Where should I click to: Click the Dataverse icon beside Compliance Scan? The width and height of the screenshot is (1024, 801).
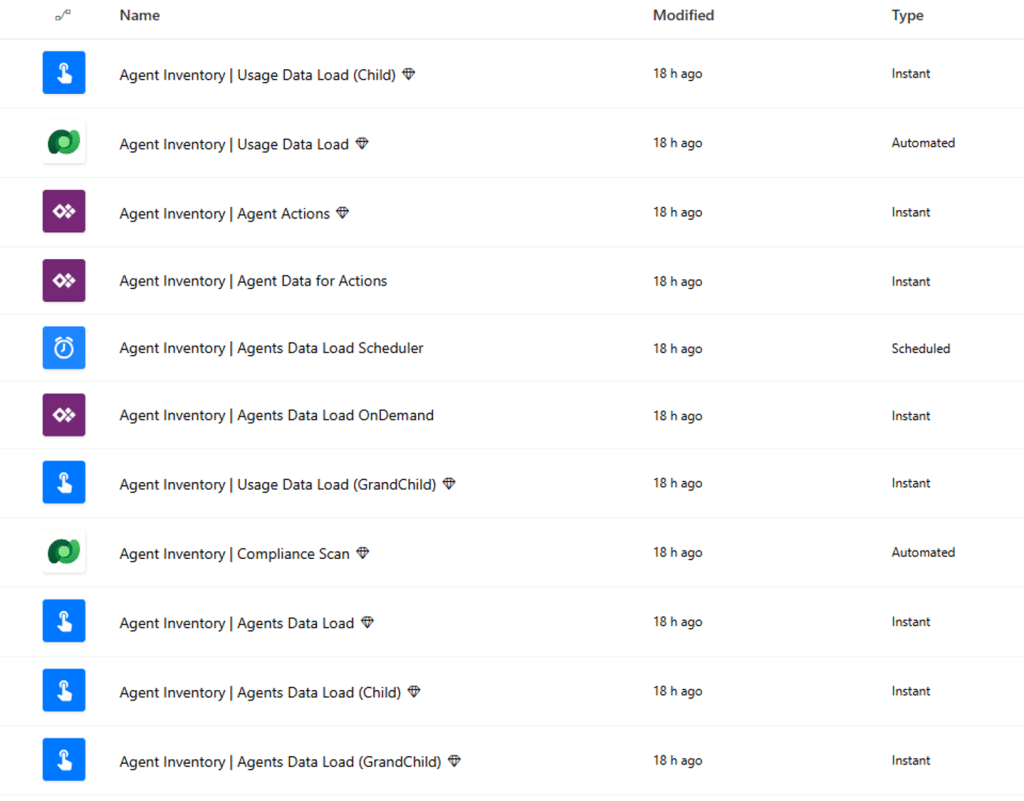64,552
